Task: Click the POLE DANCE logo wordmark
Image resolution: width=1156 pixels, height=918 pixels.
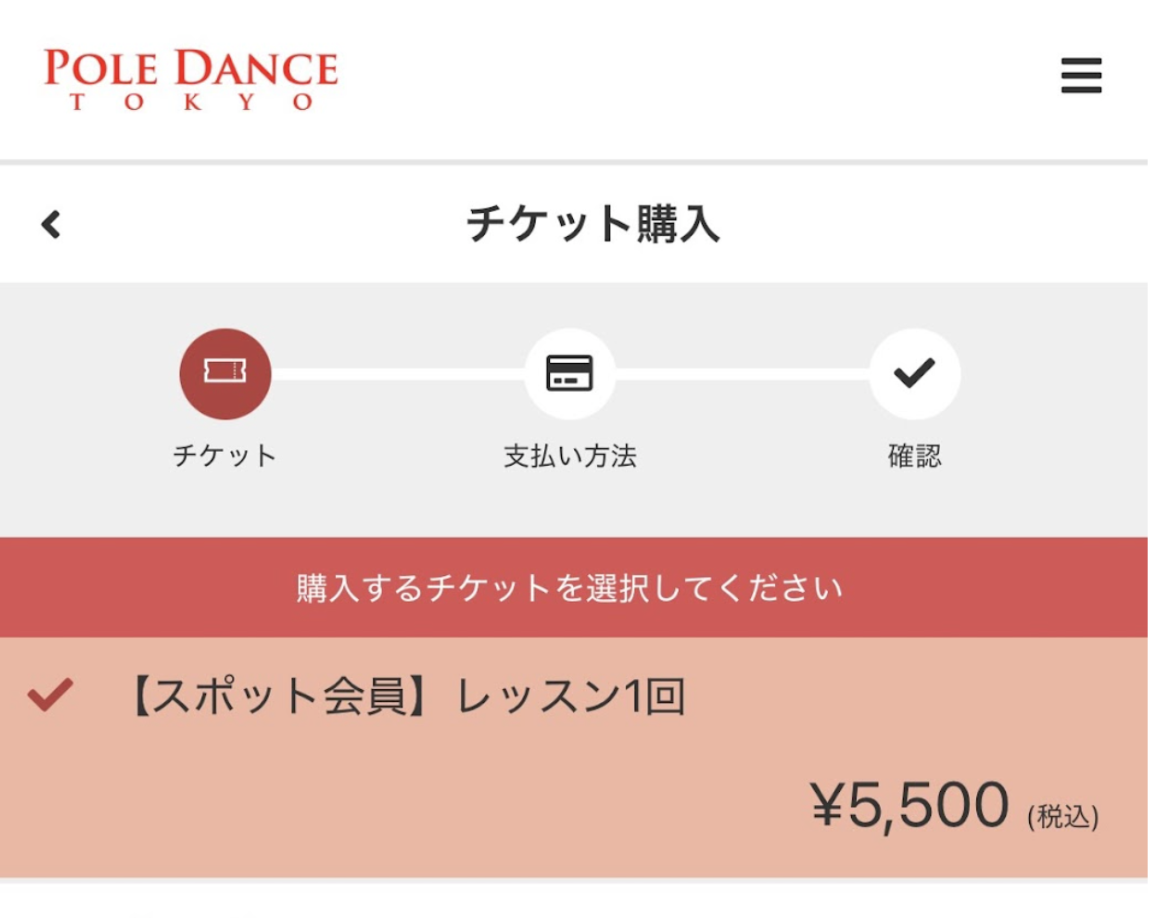Action: pyautogui.click(x=191, y=68)
